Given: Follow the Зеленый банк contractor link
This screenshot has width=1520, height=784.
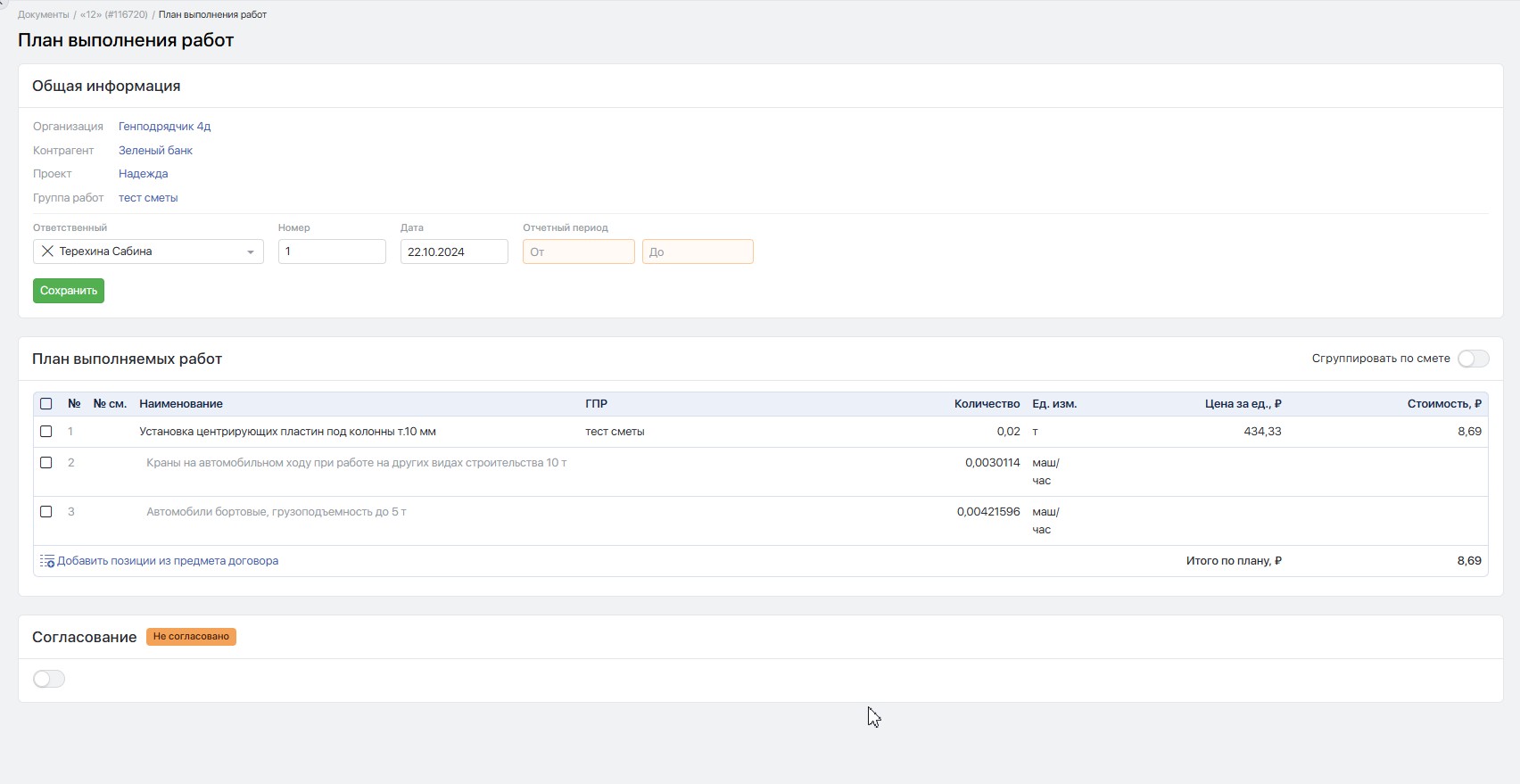Looking at the screenshot, I should [155, 151].
